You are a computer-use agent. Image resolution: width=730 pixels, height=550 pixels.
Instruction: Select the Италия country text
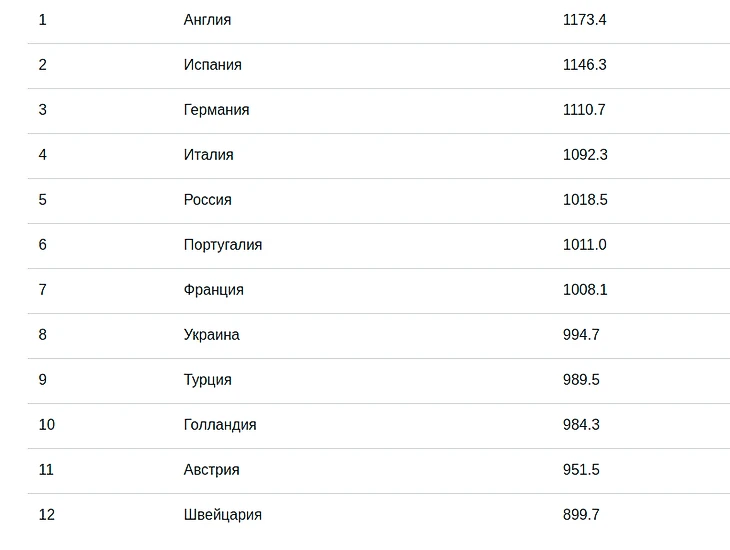click(208, 155)
